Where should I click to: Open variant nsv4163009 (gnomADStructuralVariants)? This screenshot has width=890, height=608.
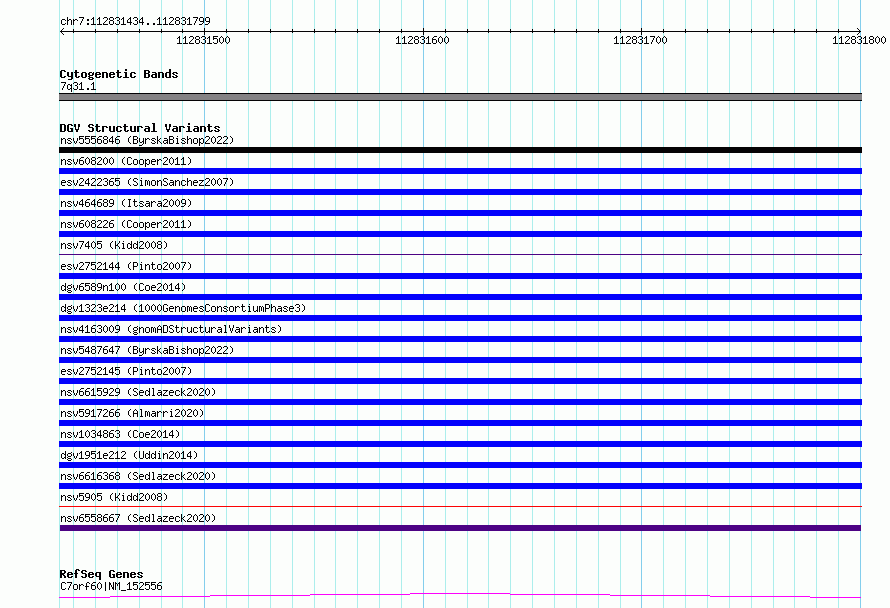point(171,329)
